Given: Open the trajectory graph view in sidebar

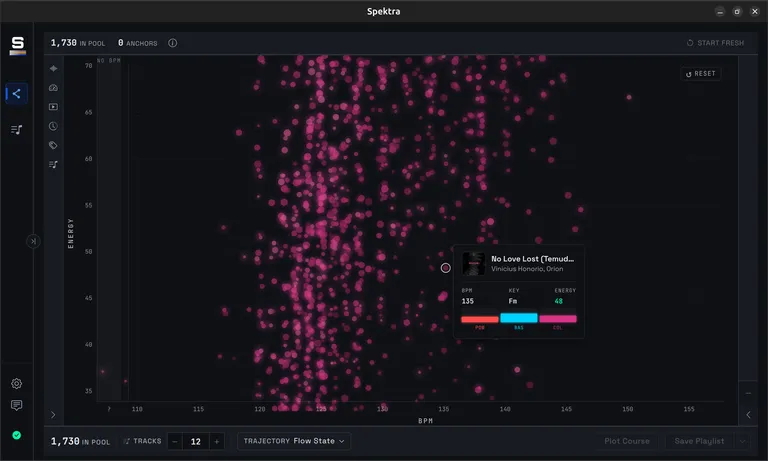Looking at the screenshot, I should pos(16,94).
